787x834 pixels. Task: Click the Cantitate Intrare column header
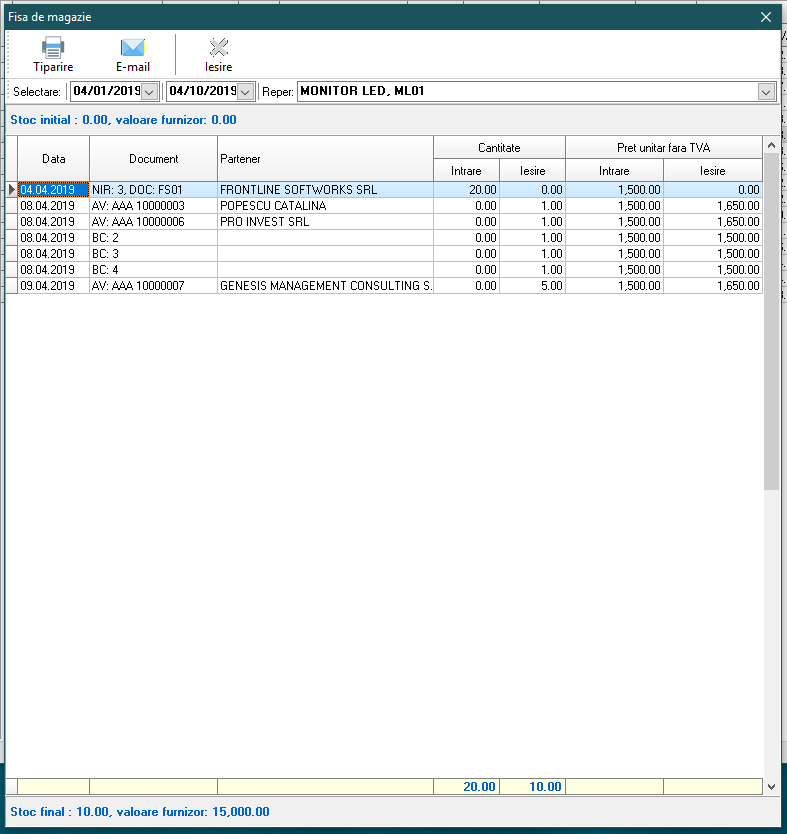[466, 171]
